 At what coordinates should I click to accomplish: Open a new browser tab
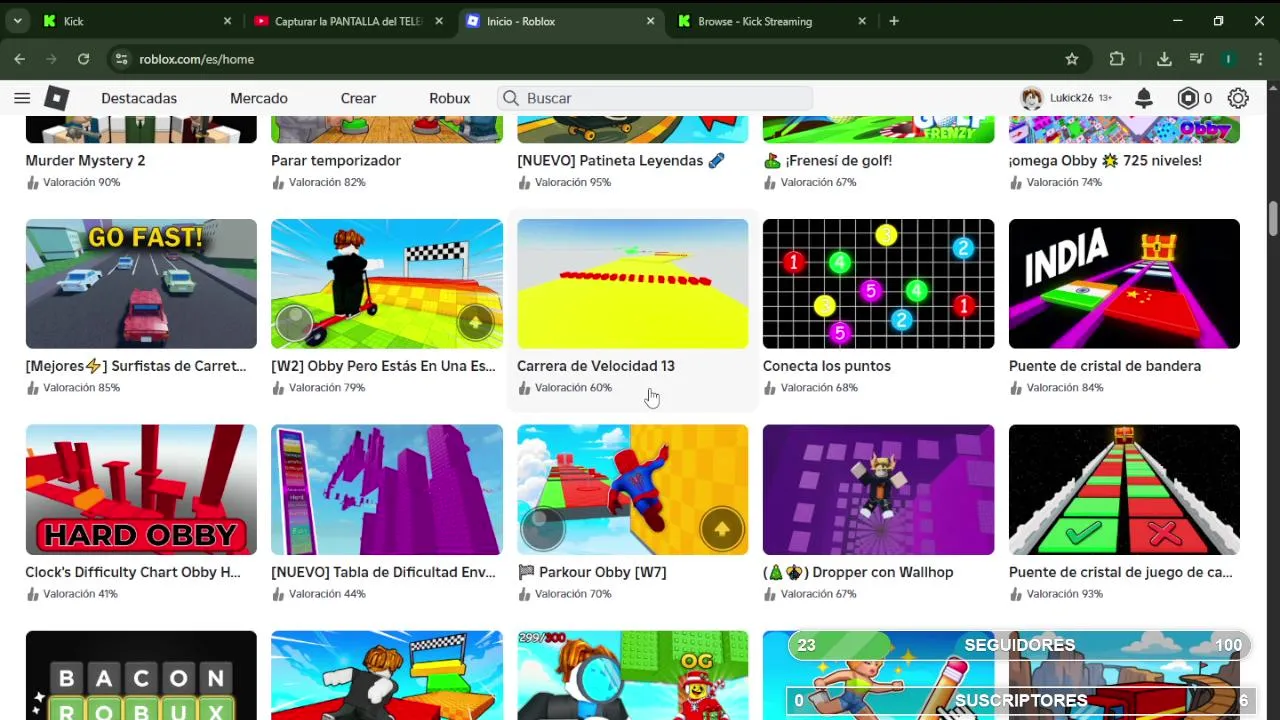(x=894, y=21)
